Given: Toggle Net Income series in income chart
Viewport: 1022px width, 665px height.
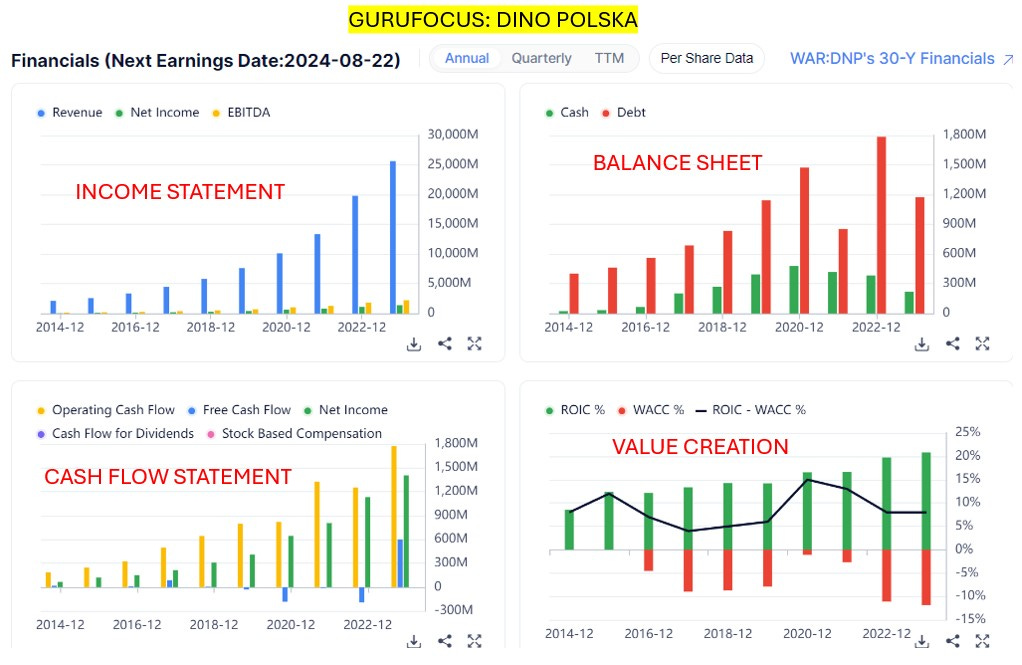Looking at the screenshot, I should click(157, 112).
